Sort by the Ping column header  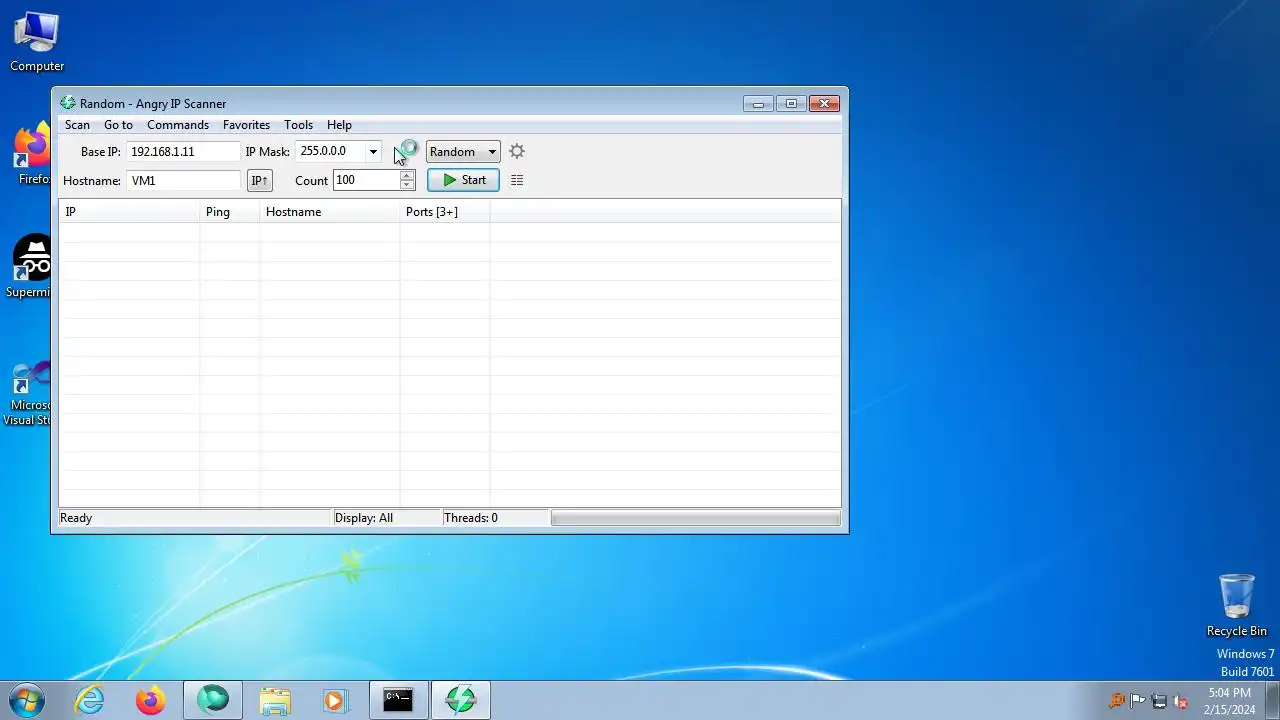(229, 212)
